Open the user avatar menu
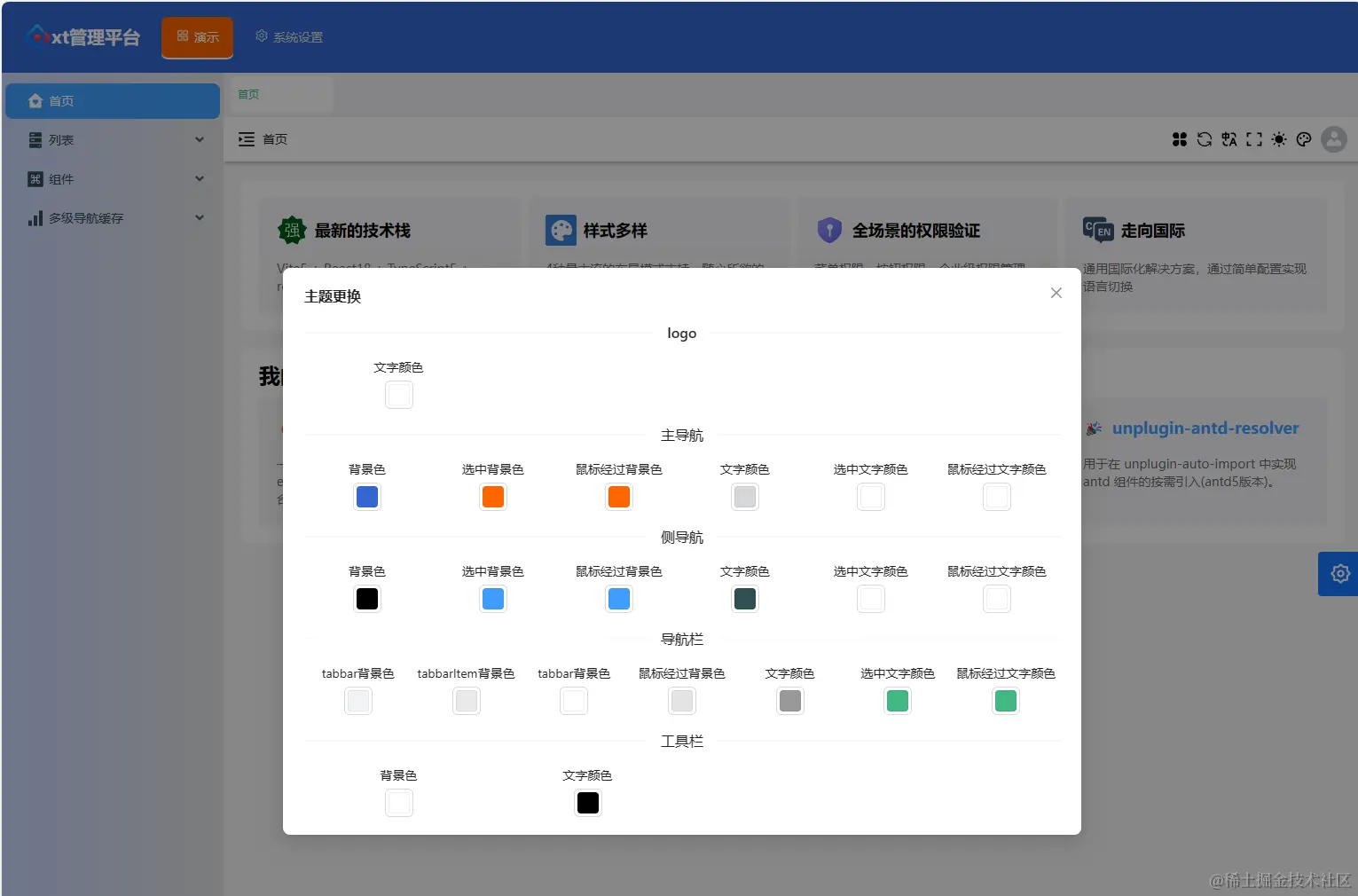1358x896 pixels. [1334, 139]
